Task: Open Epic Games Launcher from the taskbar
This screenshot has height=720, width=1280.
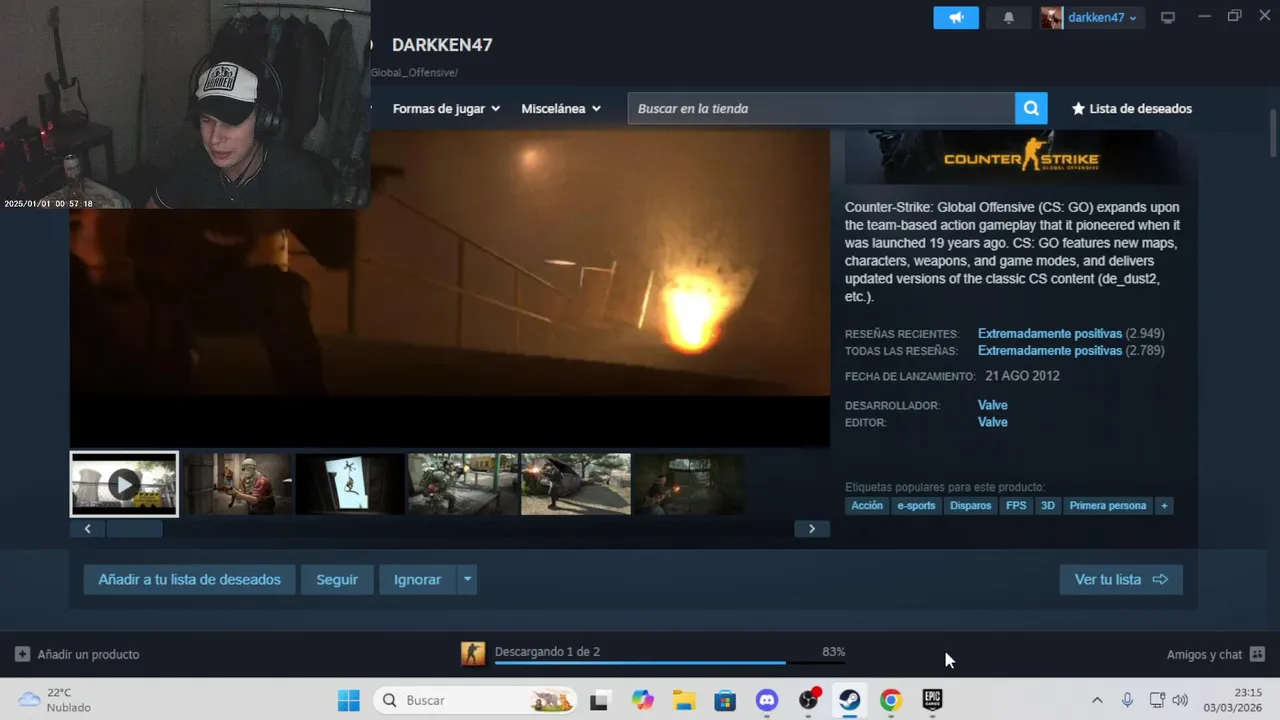Action: [932, 700]
